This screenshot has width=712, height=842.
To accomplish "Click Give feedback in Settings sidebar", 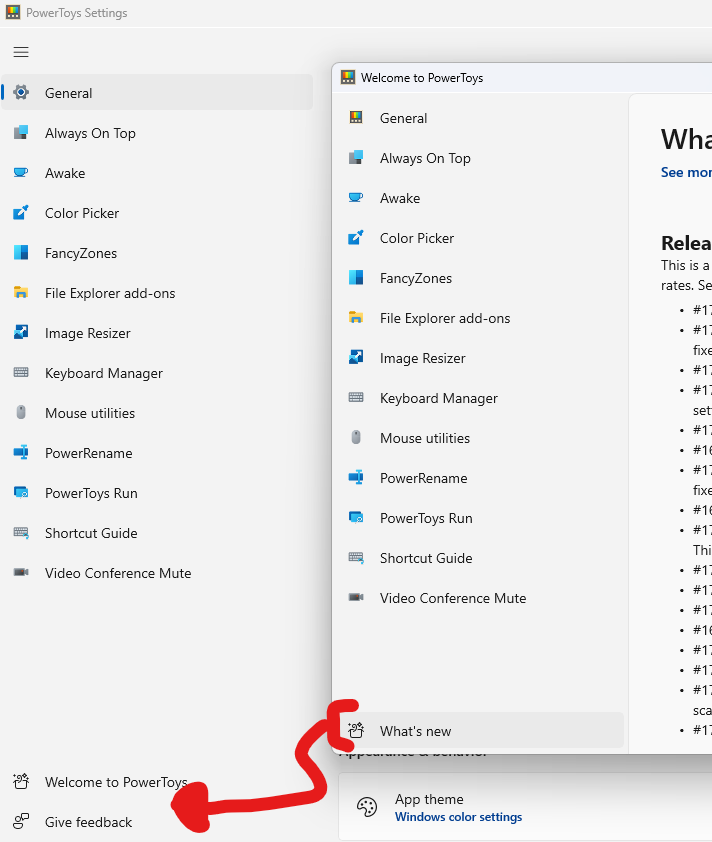I will 89,822.
